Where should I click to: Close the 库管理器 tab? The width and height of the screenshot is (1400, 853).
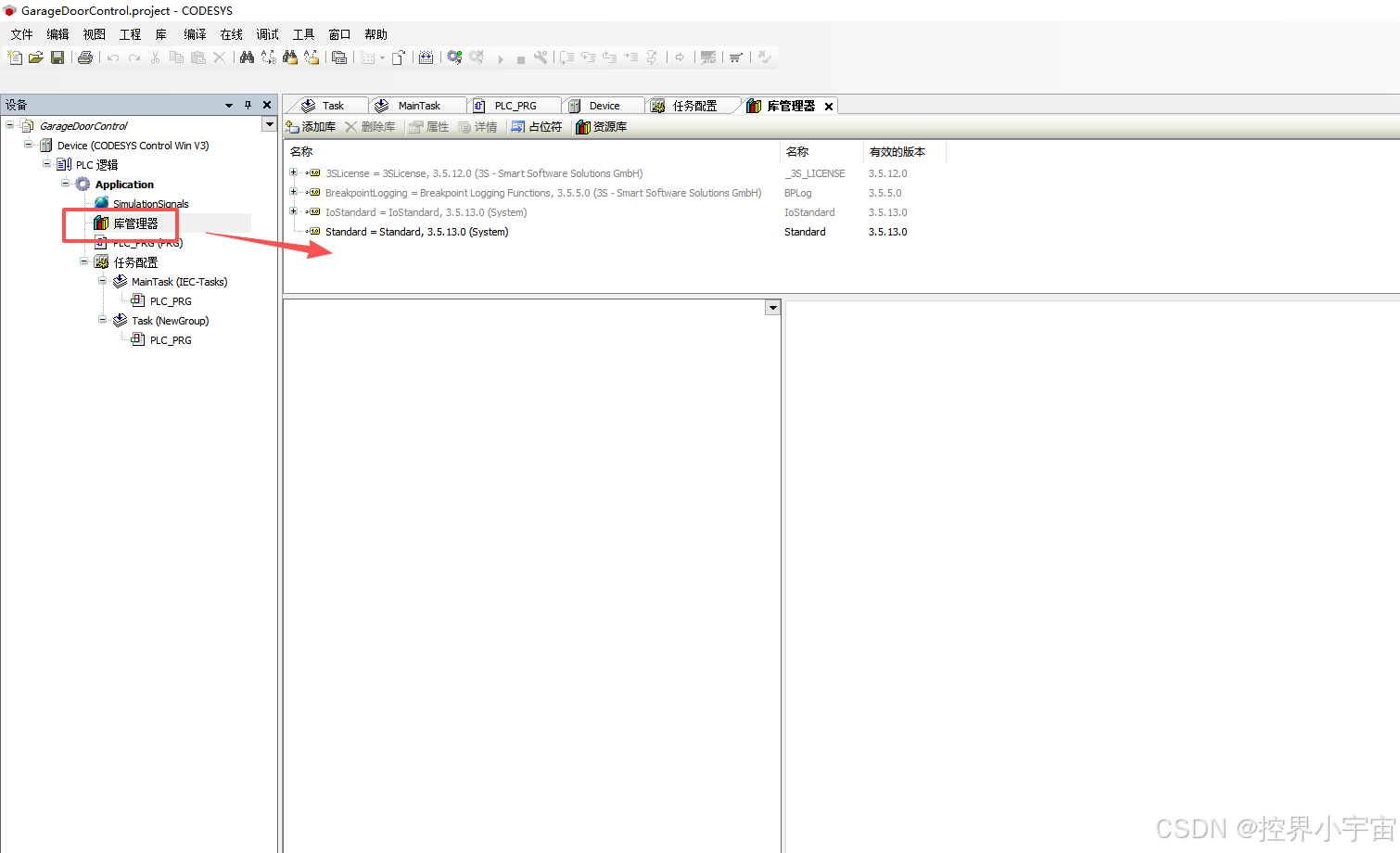pyautogui.click(x=829, y=107)
